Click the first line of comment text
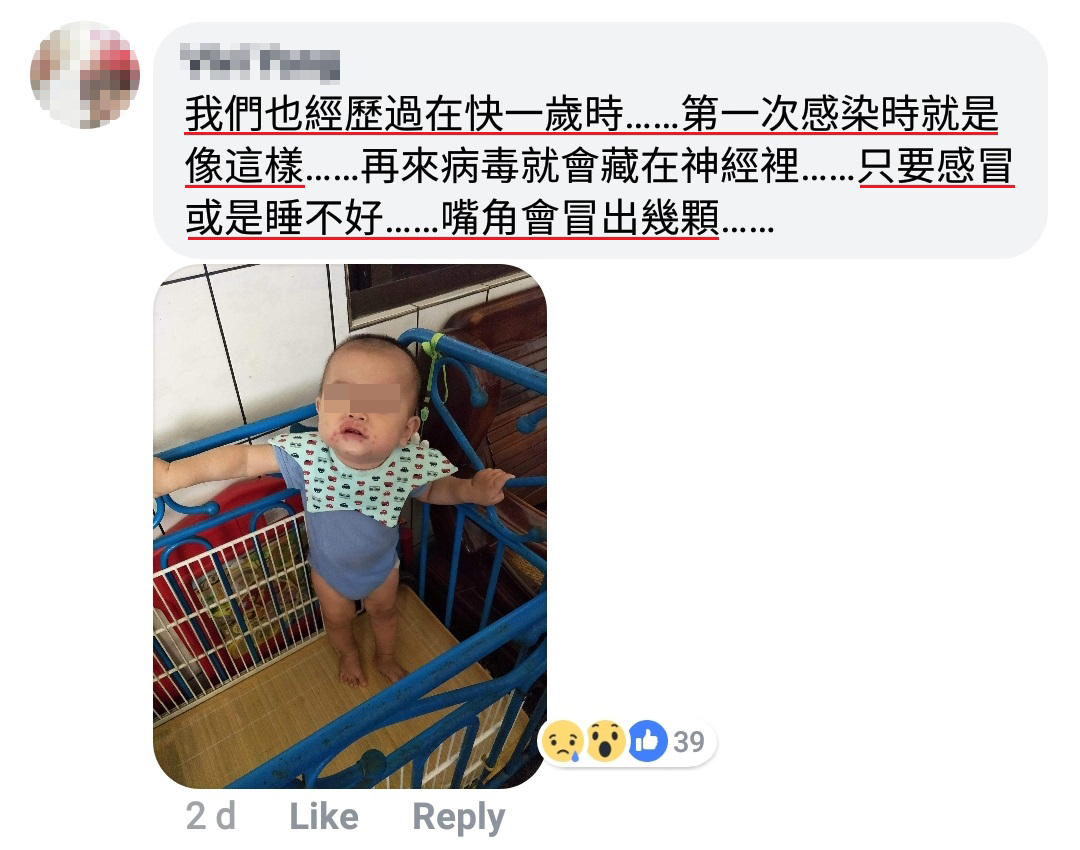Viewport: 1080px width, 850px height. 592,114
